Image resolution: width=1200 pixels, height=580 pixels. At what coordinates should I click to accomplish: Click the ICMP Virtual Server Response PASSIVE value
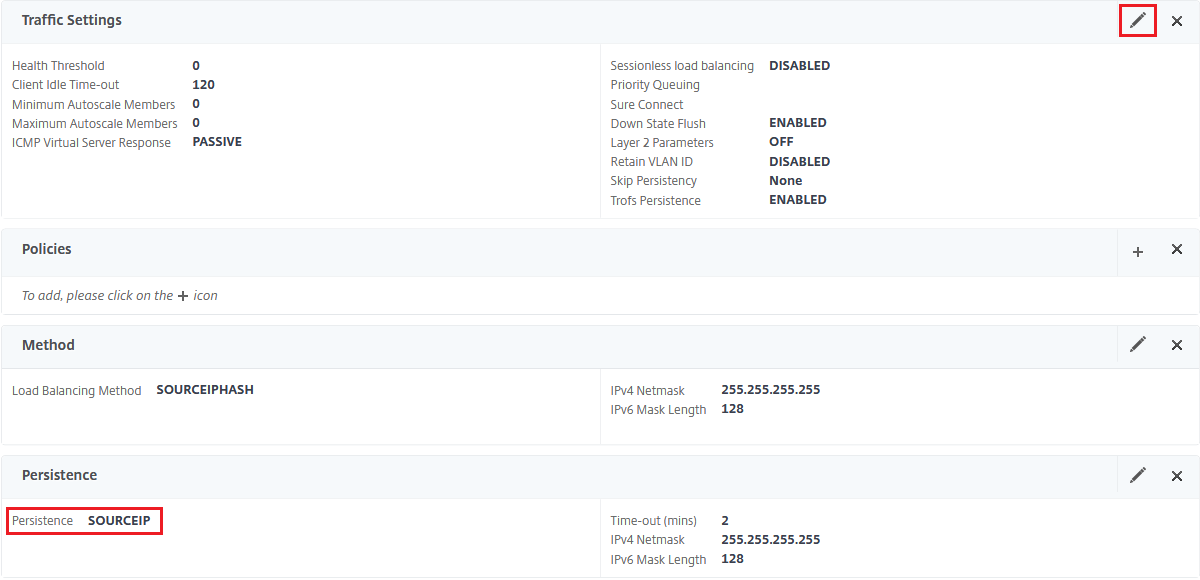pos(217,142)
